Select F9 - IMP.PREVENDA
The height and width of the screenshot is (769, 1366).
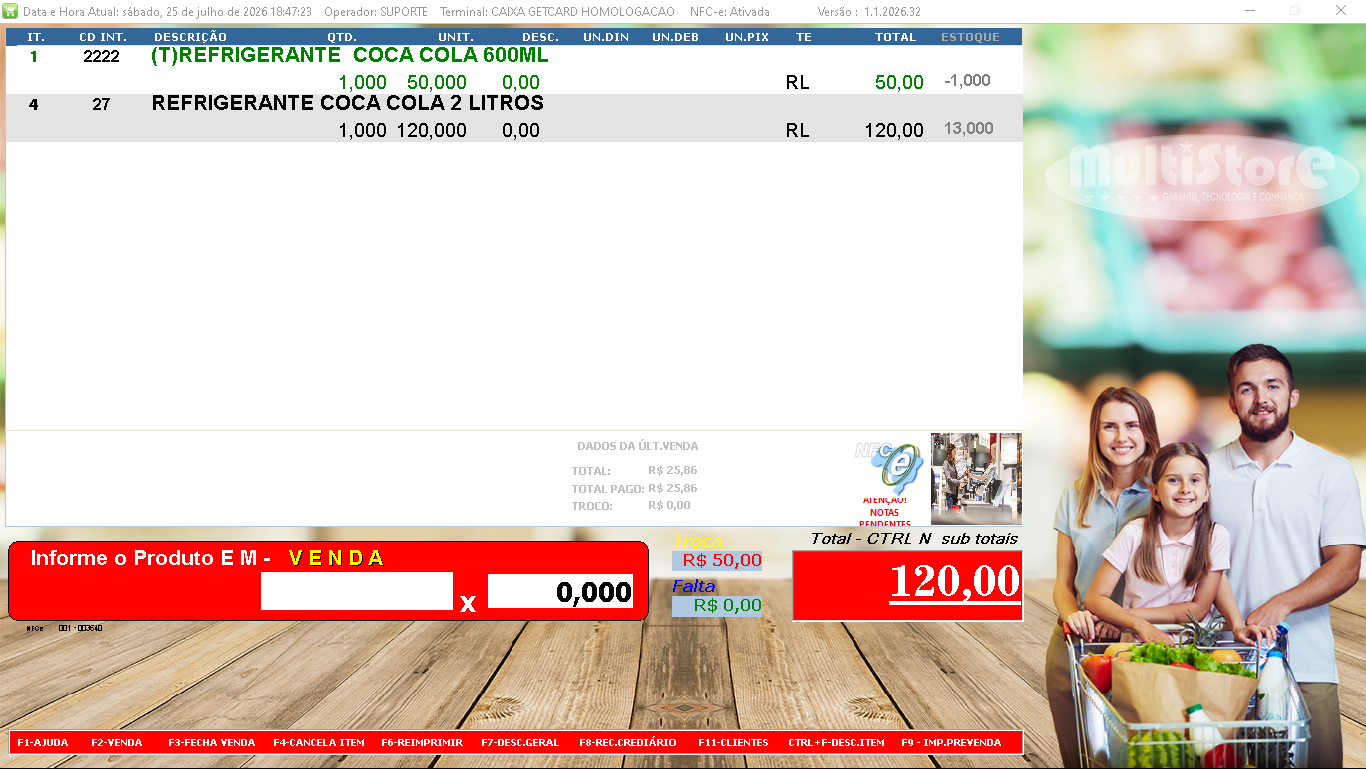pos(951,743)
